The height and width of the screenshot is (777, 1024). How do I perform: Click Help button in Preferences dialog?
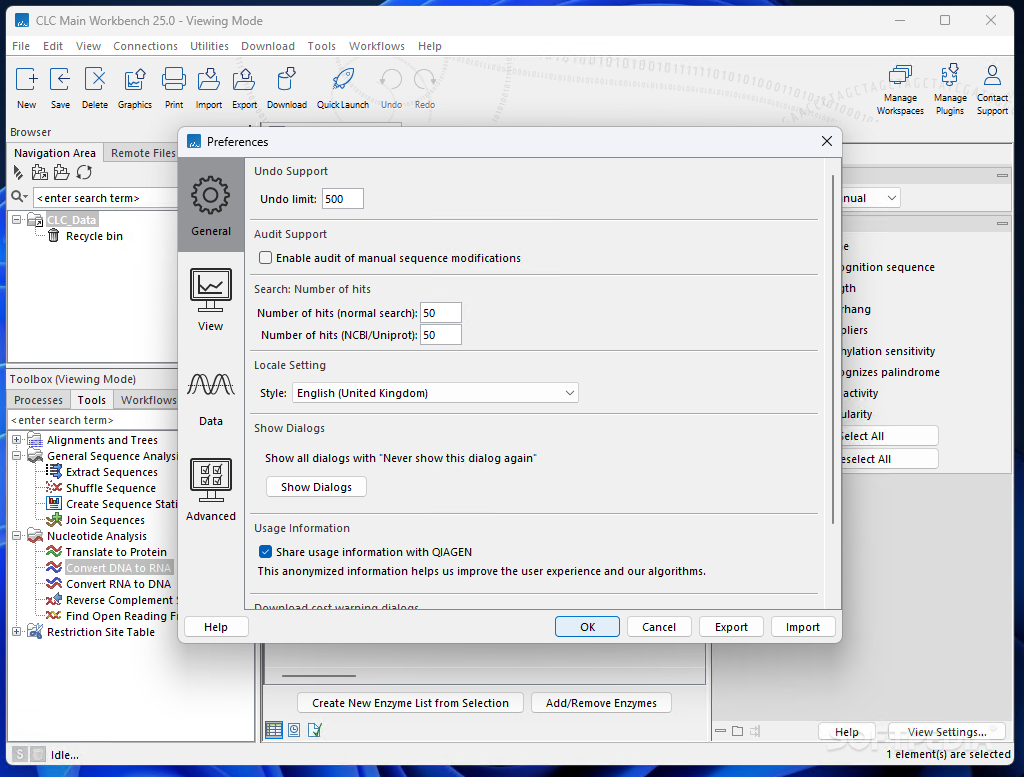216,627
